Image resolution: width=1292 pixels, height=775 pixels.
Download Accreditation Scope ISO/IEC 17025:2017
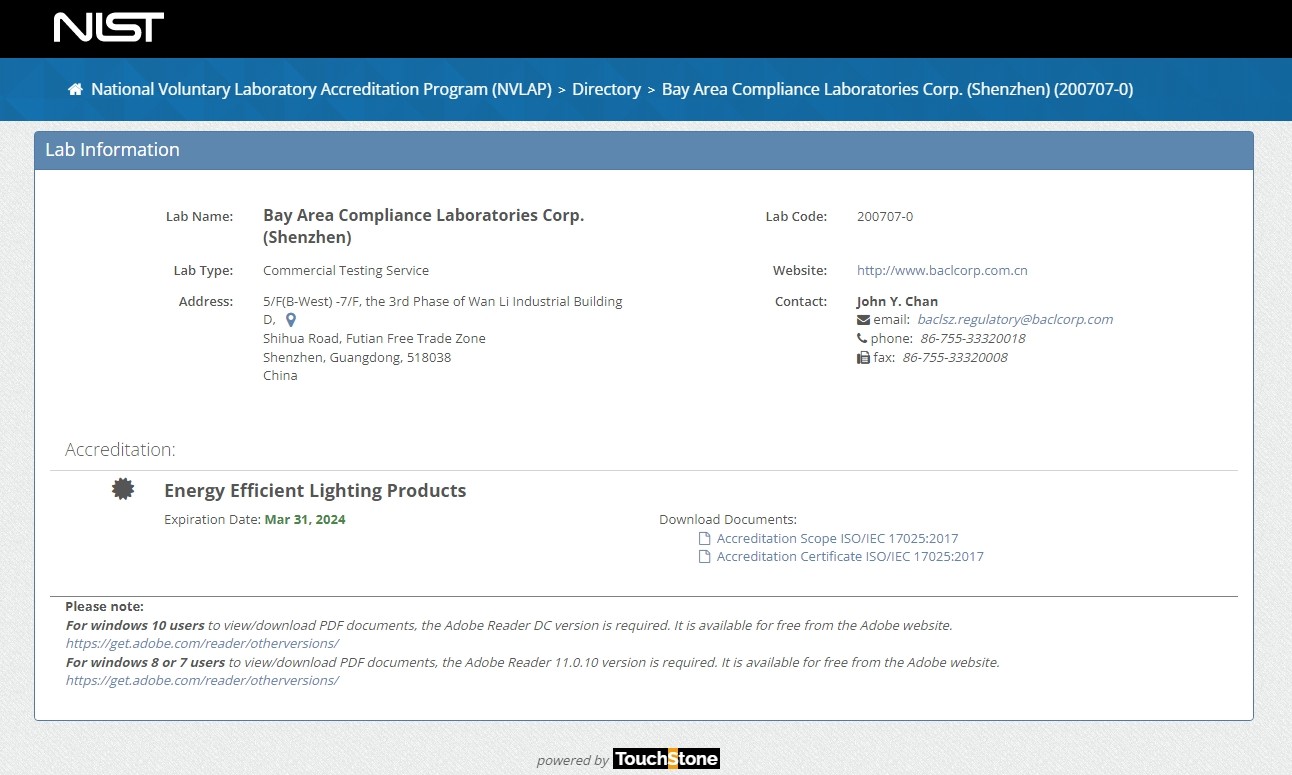[x=837, y=538]
